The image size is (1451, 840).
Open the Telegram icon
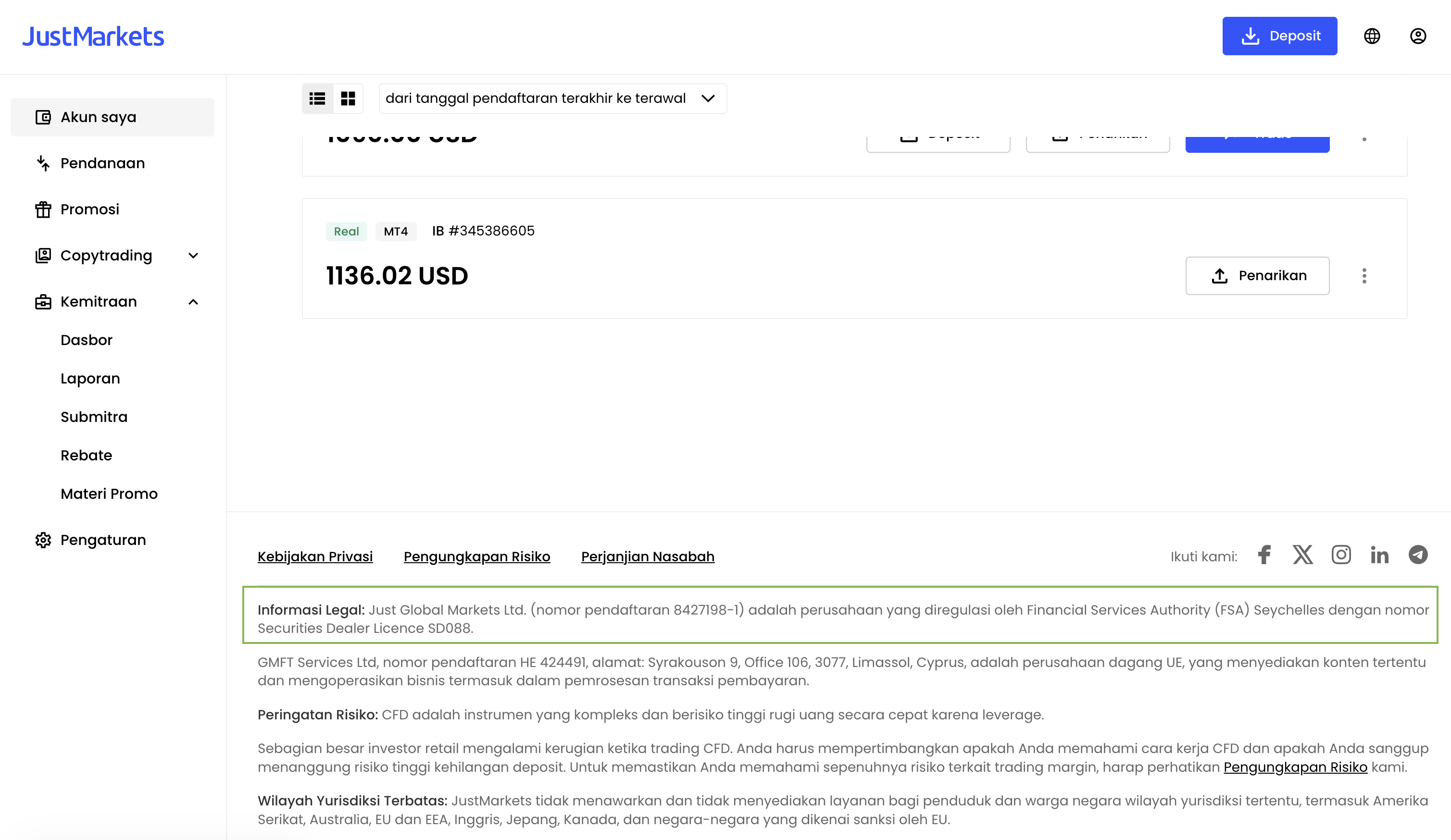coord(1418,555)
